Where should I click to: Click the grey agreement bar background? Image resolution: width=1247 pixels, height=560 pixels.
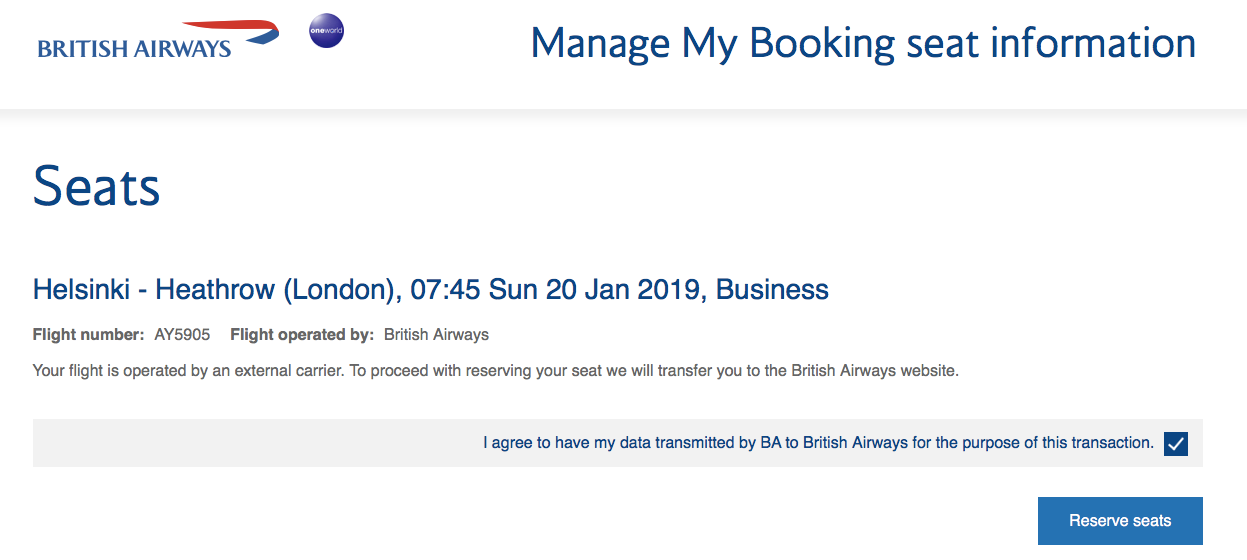coord(618,443)
